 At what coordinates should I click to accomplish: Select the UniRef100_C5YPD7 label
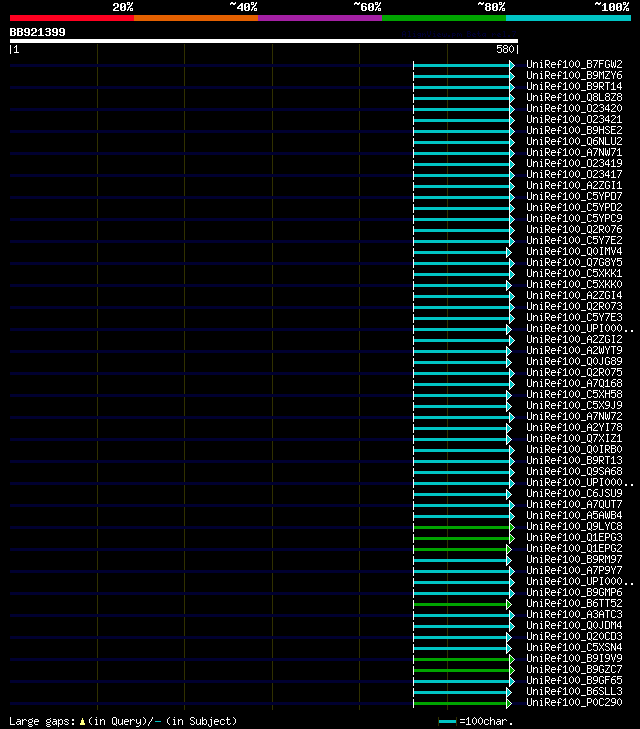(x=574, y=196)
